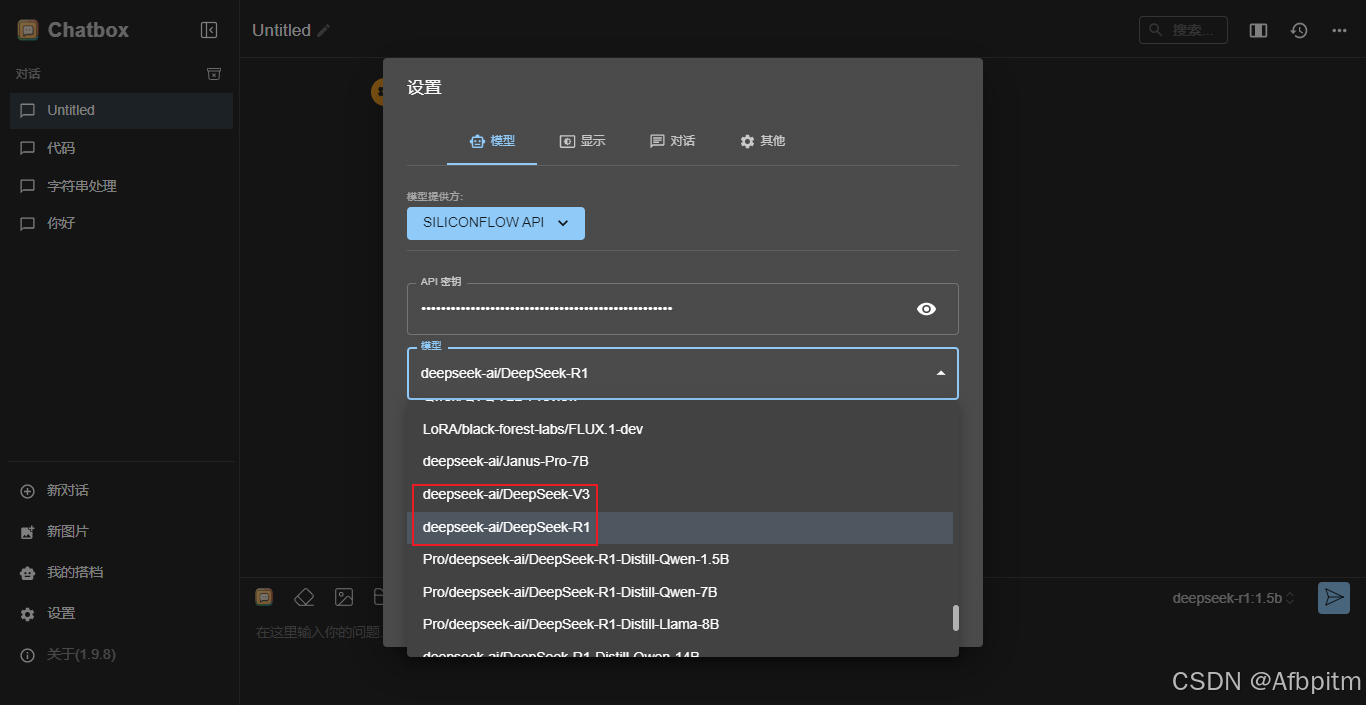Switch to the 显示 settings tab
Image resolution: width=1366 pixels, height=705 pixels.
tap(582, 141)
